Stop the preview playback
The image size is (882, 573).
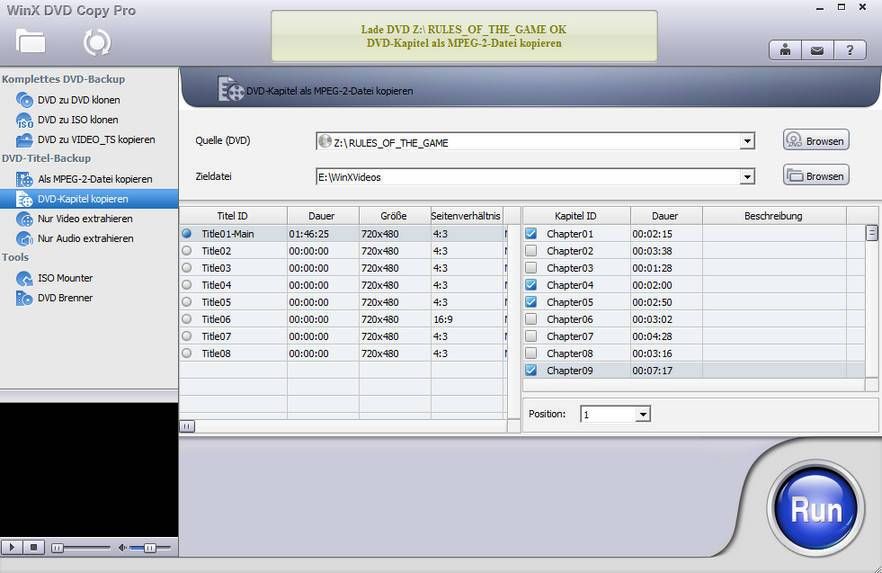point(34,547)
